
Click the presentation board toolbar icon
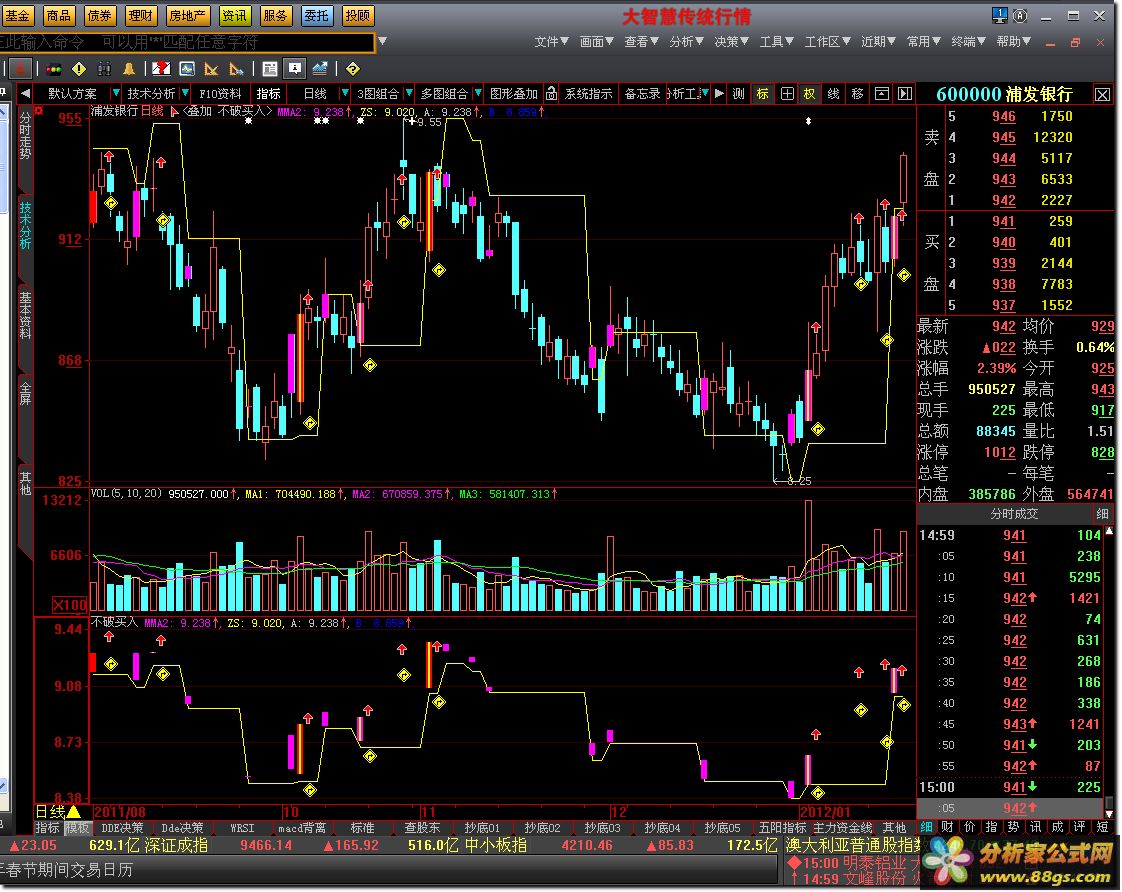coord(294,69)
